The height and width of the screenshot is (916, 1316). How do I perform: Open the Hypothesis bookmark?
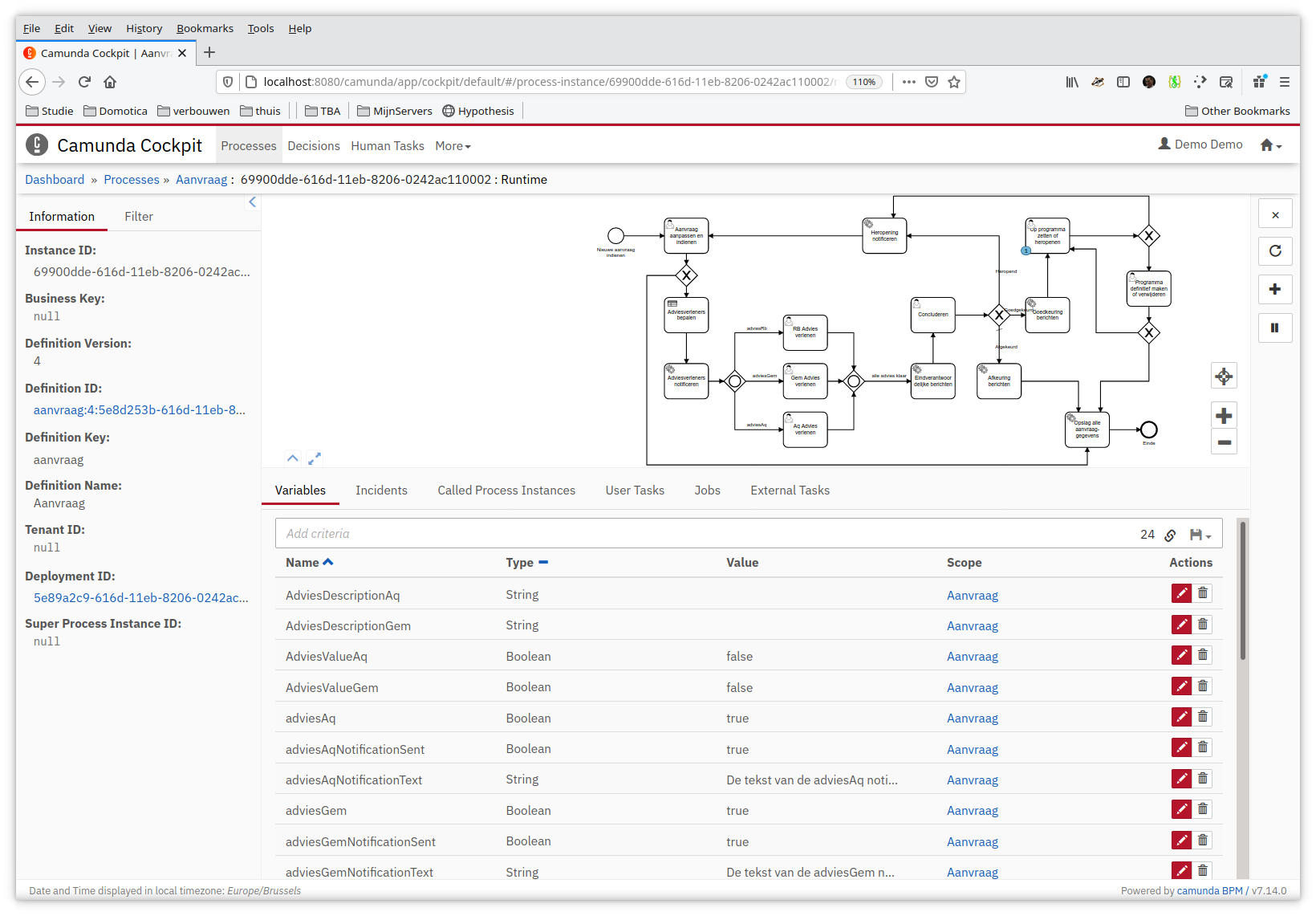click(478, 111)
